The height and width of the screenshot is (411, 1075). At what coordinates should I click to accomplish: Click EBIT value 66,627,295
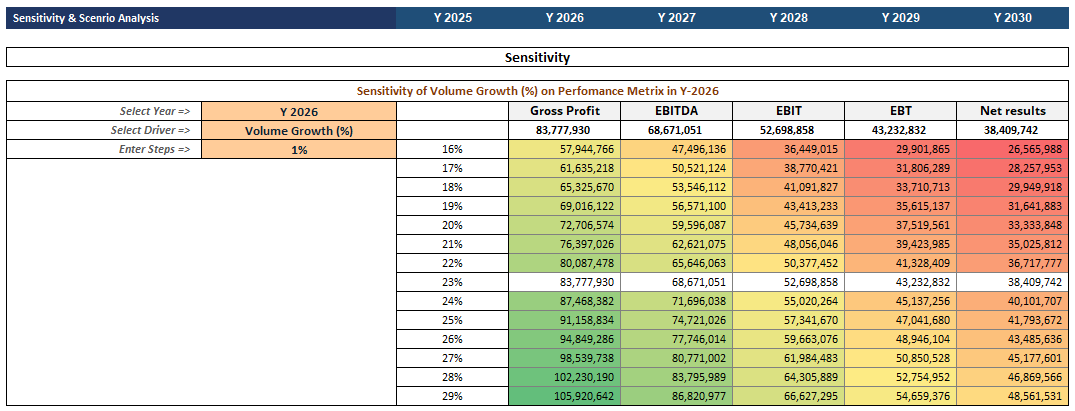pyautogui.click(x=788, y=396)
